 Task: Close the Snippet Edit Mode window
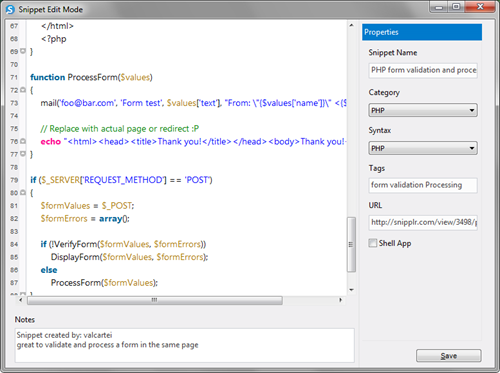coord(480,7)
